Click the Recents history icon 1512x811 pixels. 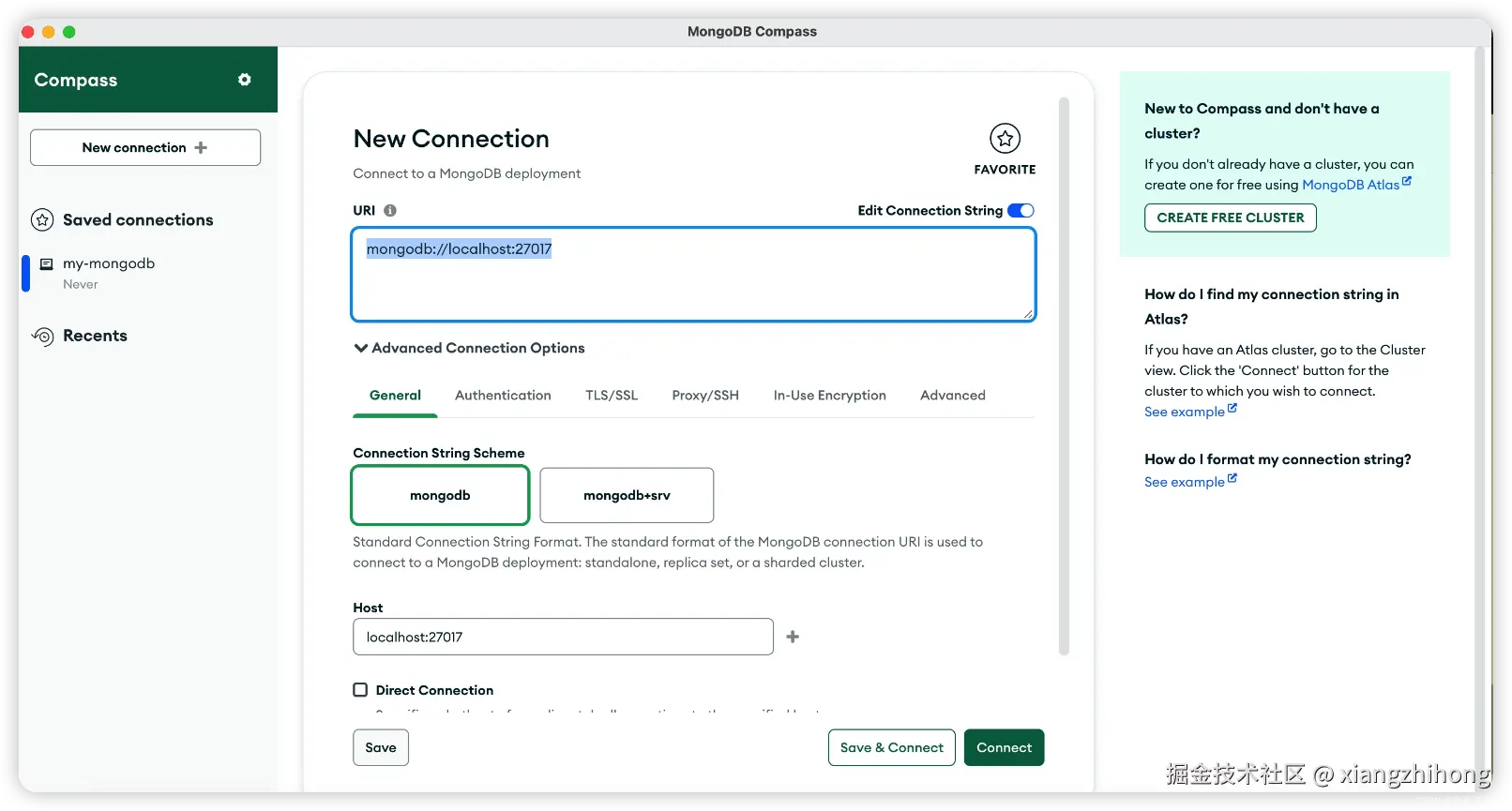tap(43, 336)
